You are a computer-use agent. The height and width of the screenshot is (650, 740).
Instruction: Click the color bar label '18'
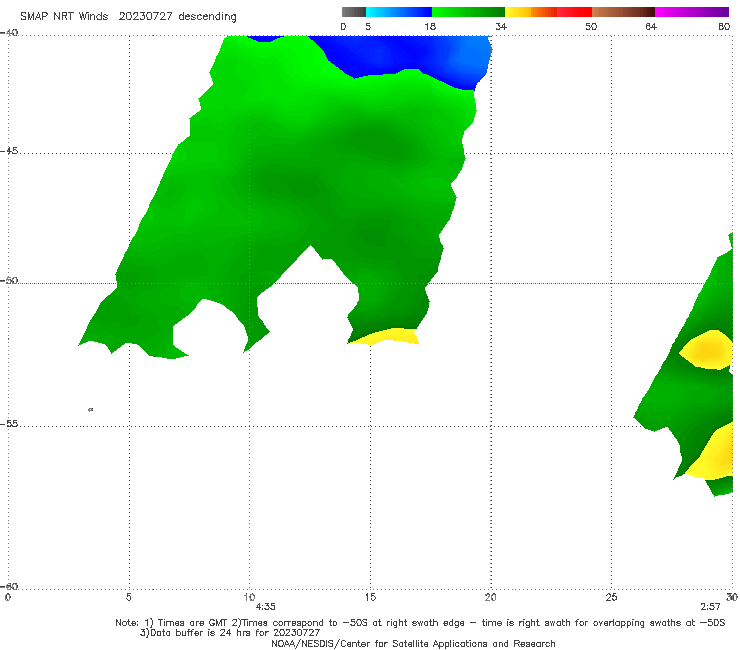point(430,26)
